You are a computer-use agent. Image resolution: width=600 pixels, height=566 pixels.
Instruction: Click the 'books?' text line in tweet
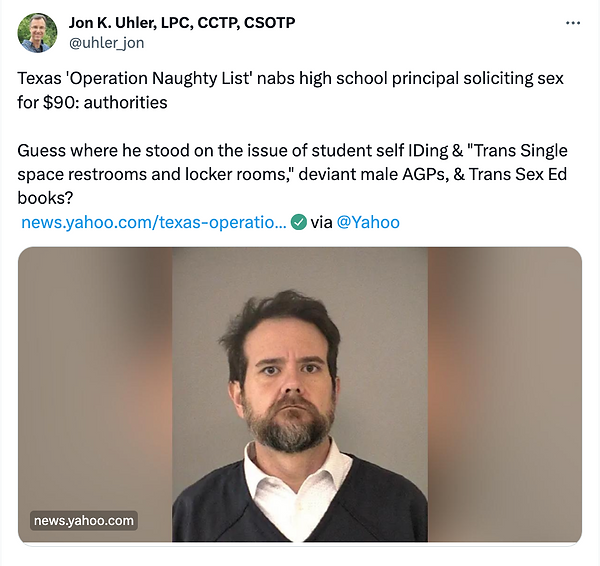45,198
